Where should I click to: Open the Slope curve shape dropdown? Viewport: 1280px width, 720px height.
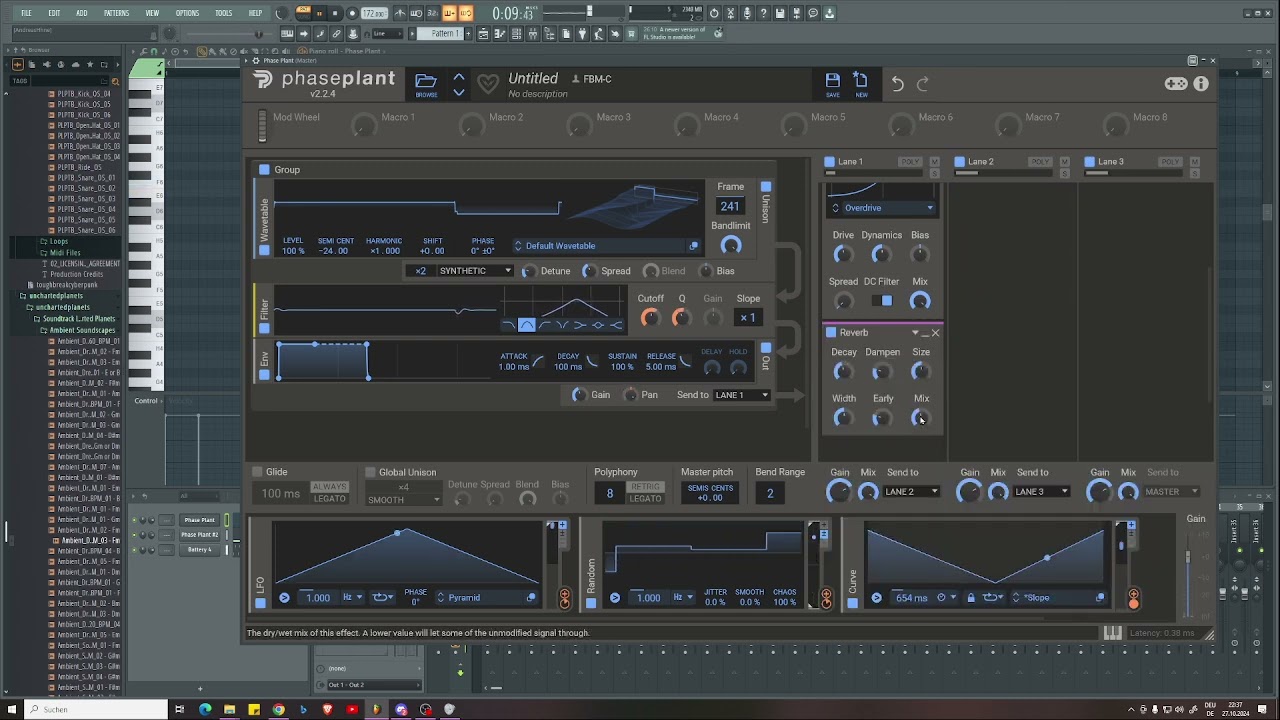tap(1052, 598)
